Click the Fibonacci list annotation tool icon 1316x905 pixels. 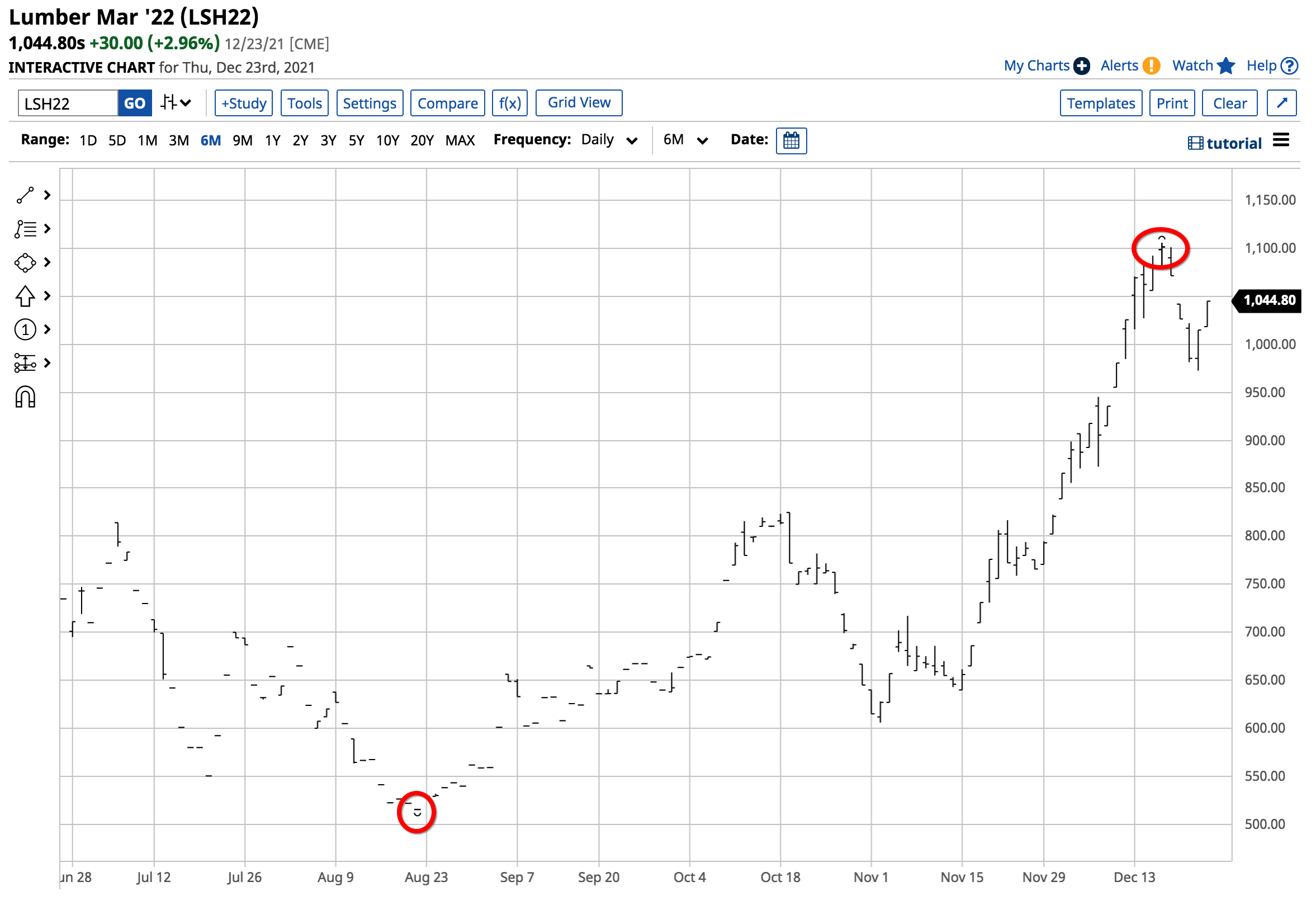click(25, 230)
